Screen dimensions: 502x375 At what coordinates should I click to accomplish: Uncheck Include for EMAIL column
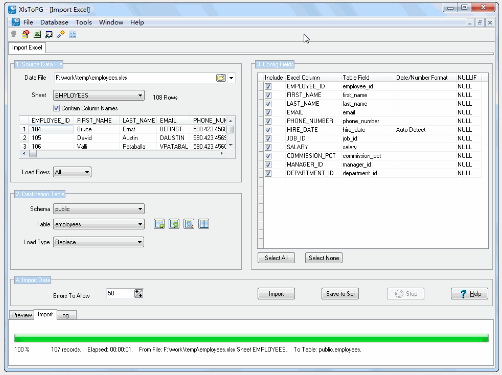click(x=268, y=112)
